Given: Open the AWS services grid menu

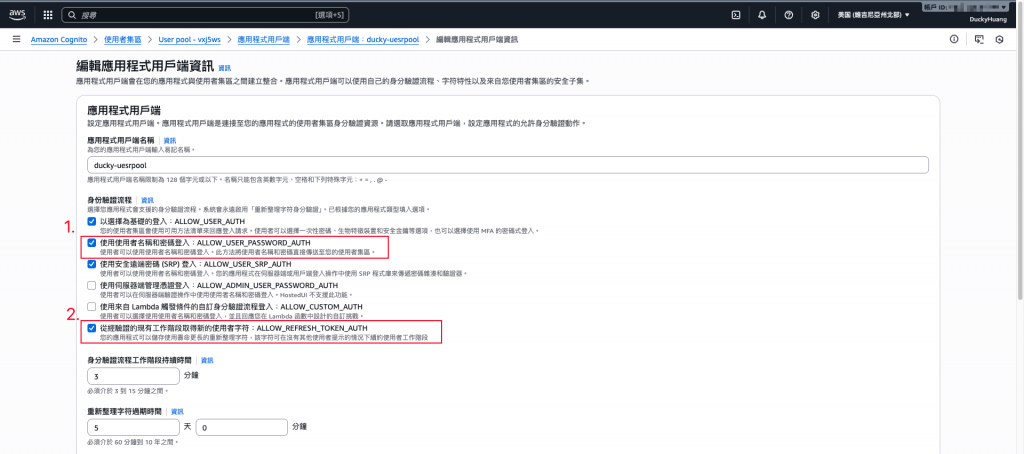Looking at the screenshot, I should [x=48, y=14].
